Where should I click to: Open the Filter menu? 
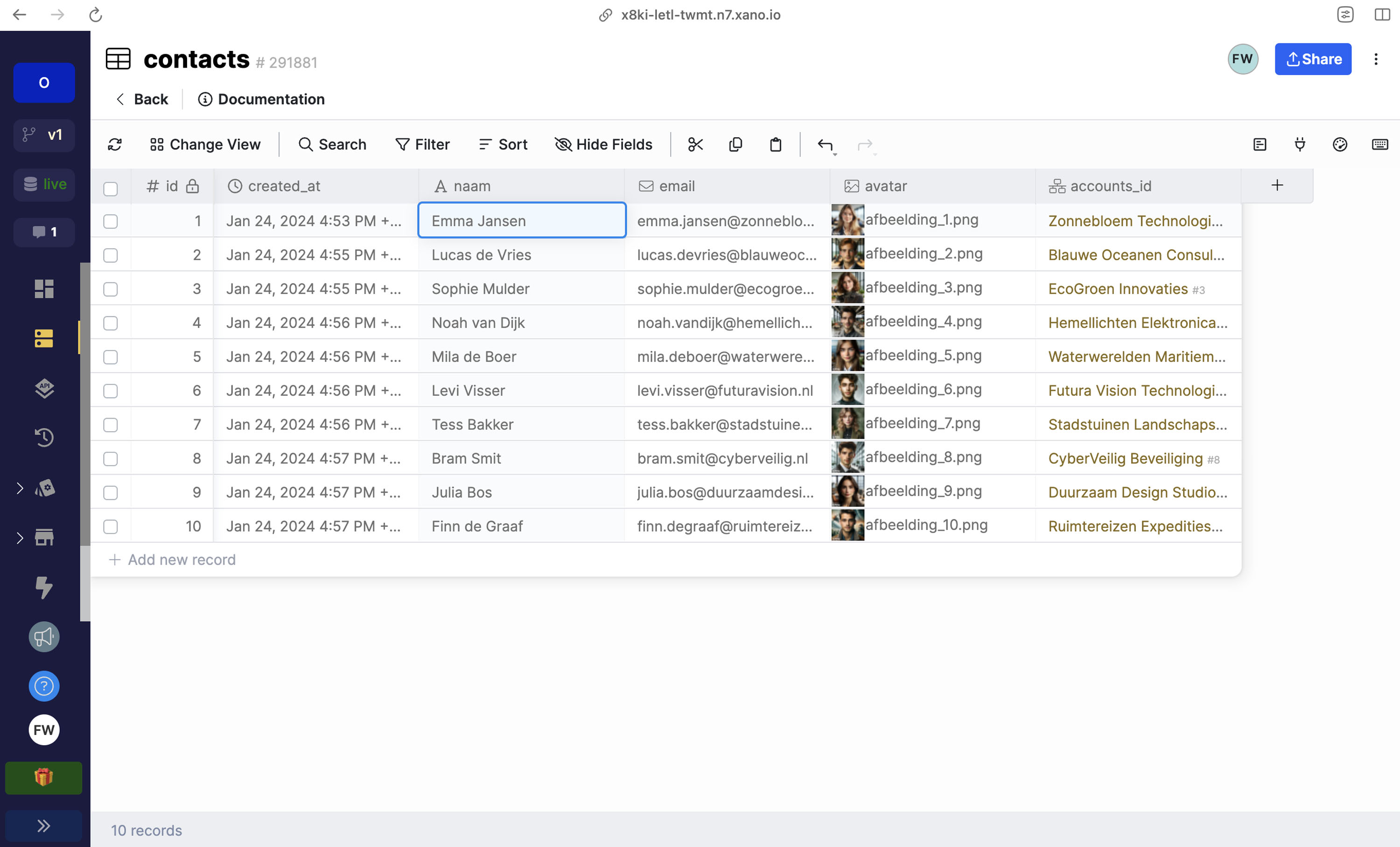423,144
